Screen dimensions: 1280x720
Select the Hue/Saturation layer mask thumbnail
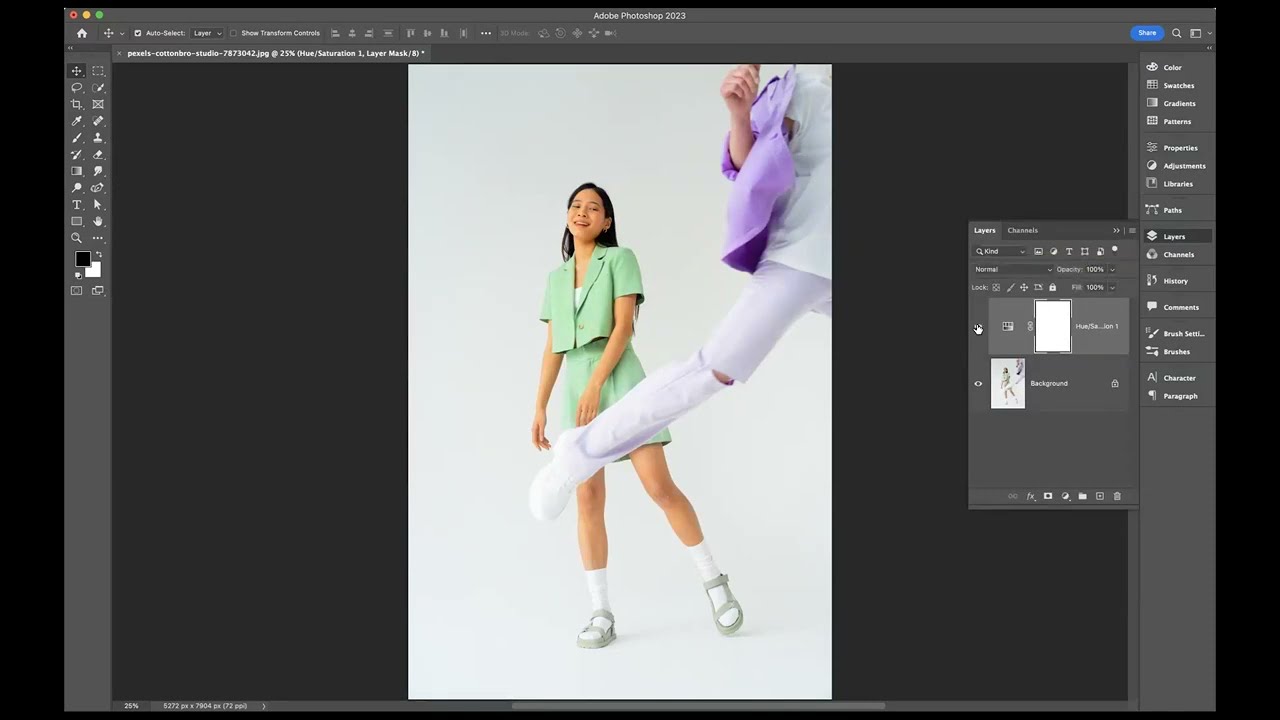1053,327
